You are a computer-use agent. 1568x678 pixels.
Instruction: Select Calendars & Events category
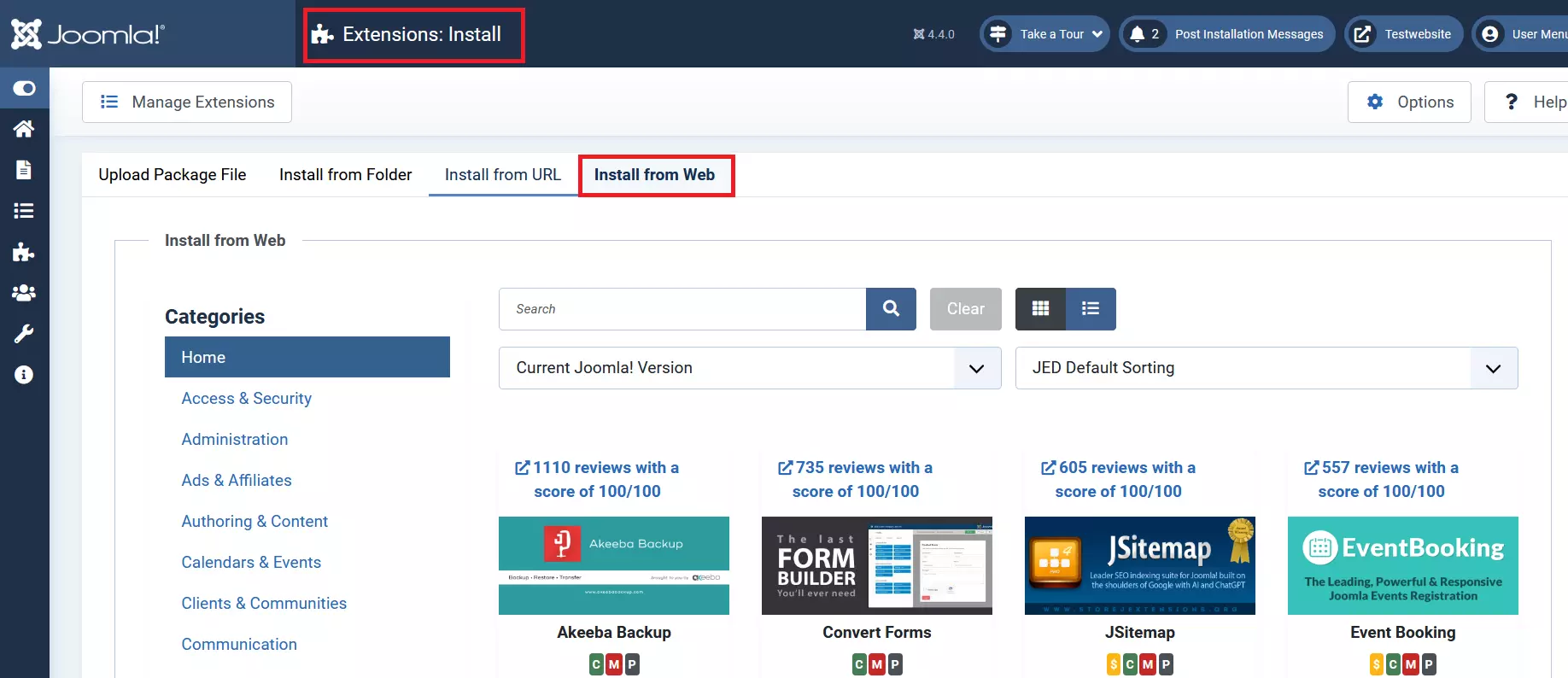[251, 563]
